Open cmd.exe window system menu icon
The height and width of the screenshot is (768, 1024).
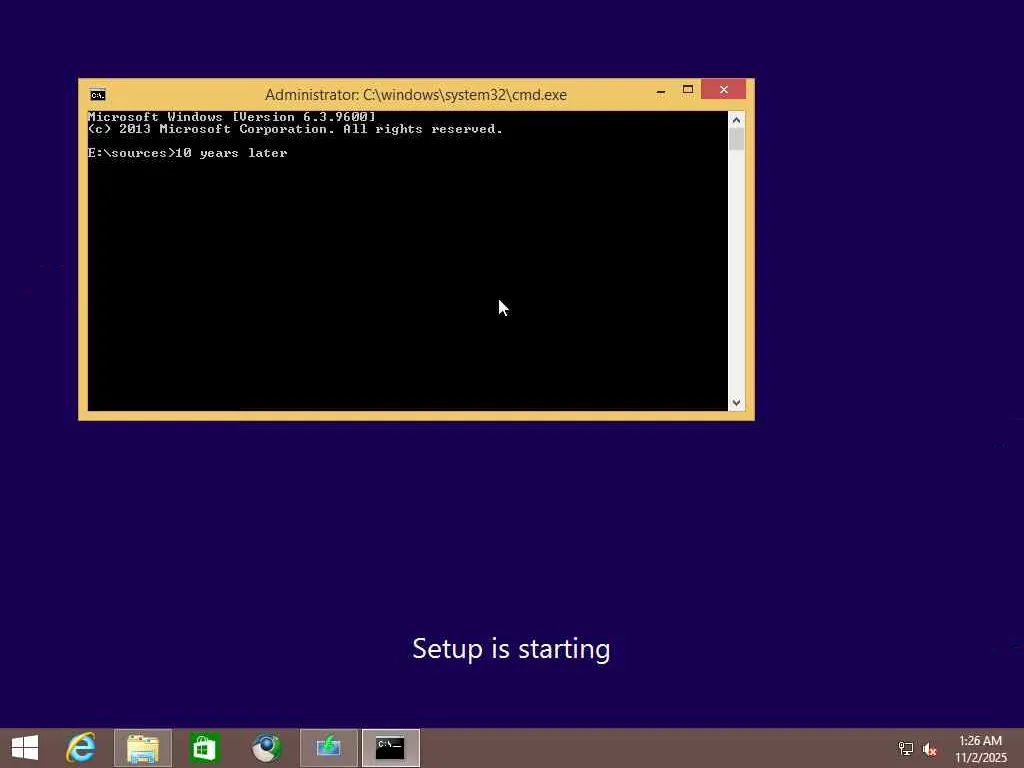pos(98,95)
